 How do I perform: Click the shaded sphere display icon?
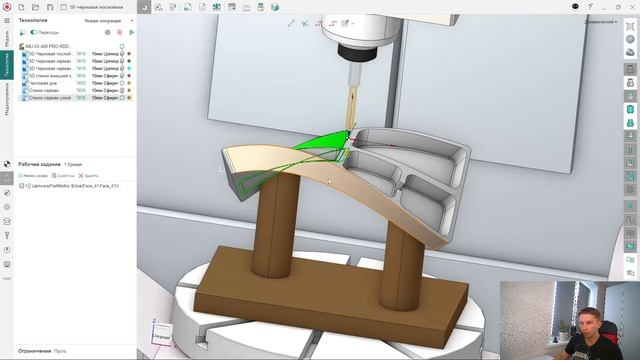[x=630, y=39]
